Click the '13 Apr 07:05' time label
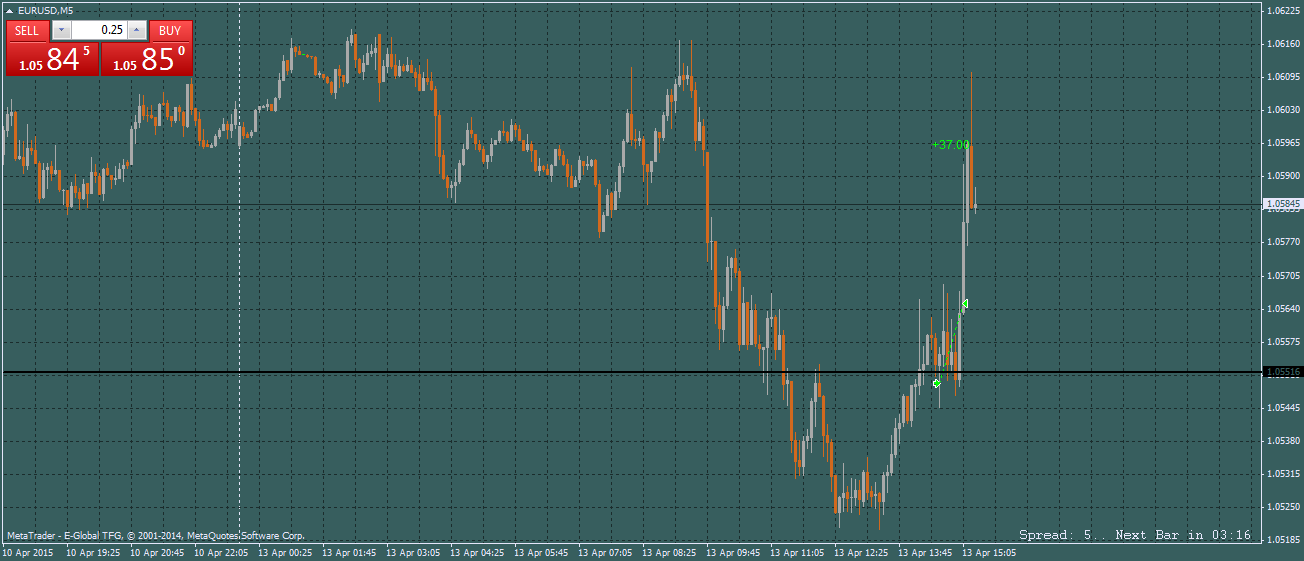This screenshot has height=561, width=1304. pos(605,551)
